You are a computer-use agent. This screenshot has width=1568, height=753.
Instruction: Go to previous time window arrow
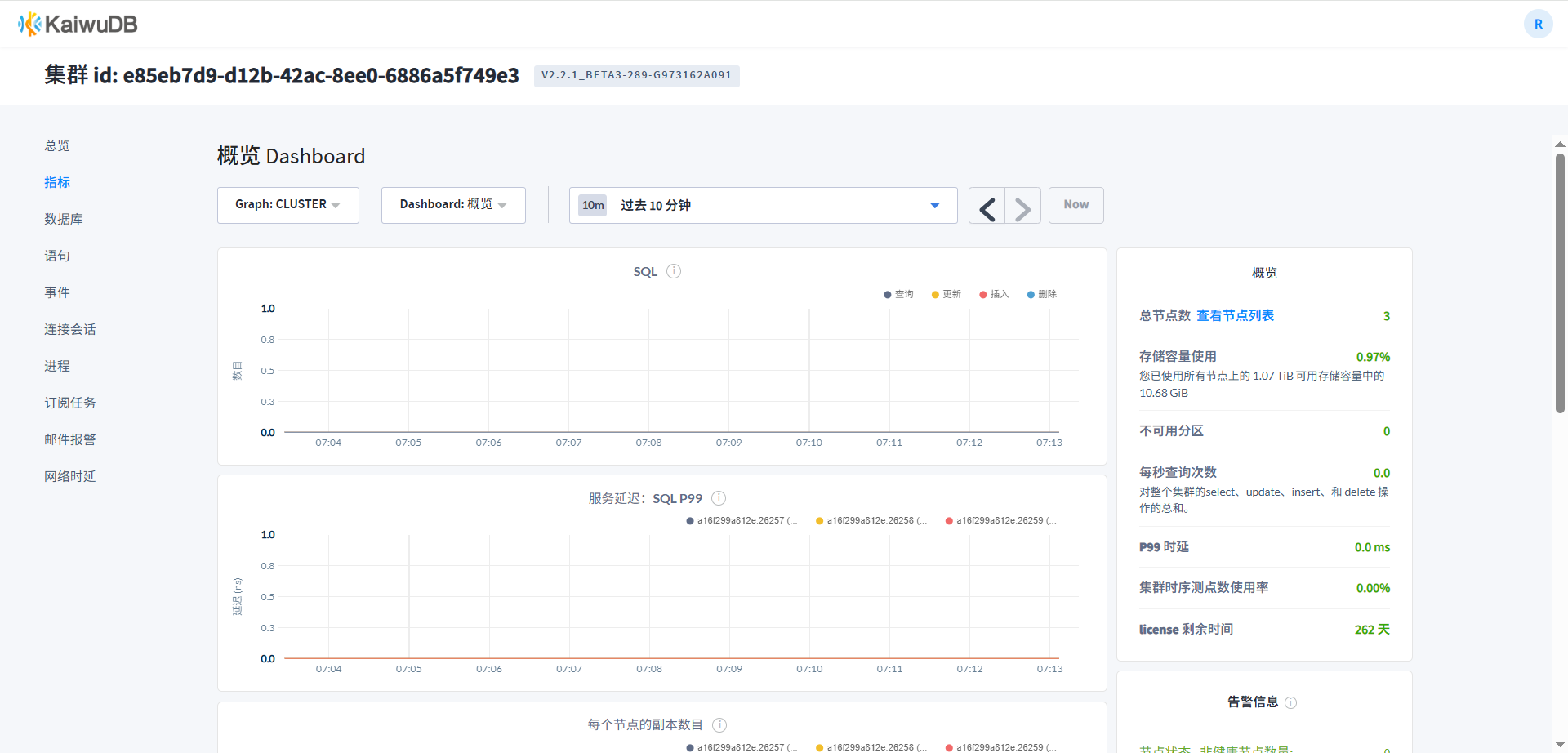pyautogui.click(x=987, y=206)
